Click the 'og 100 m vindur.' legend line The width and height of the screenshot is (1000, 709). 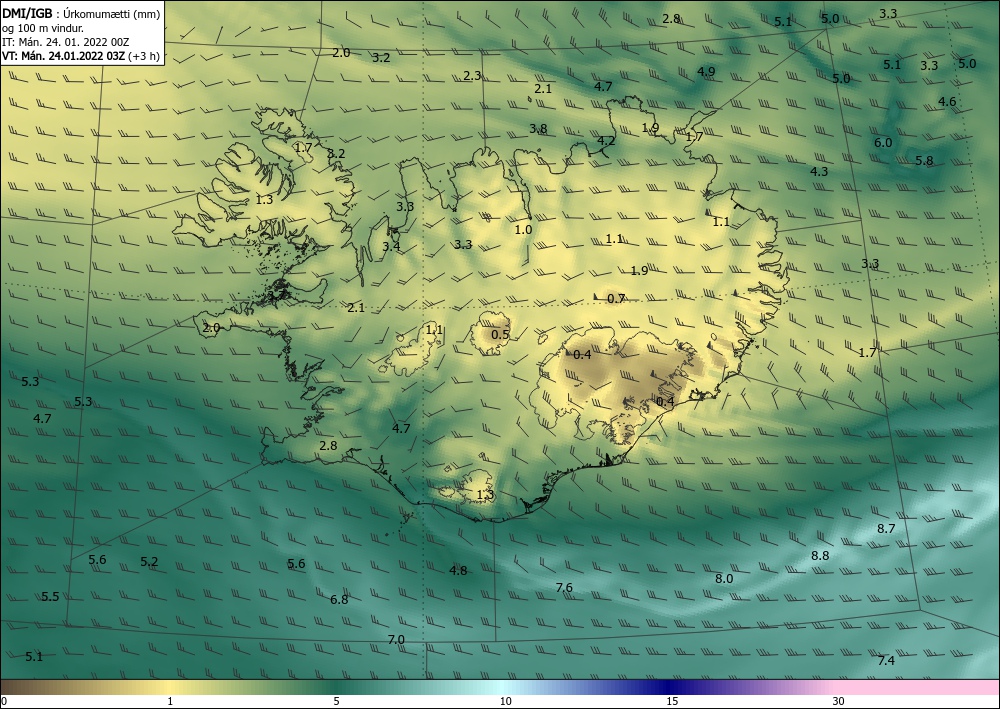pos(43,28)
